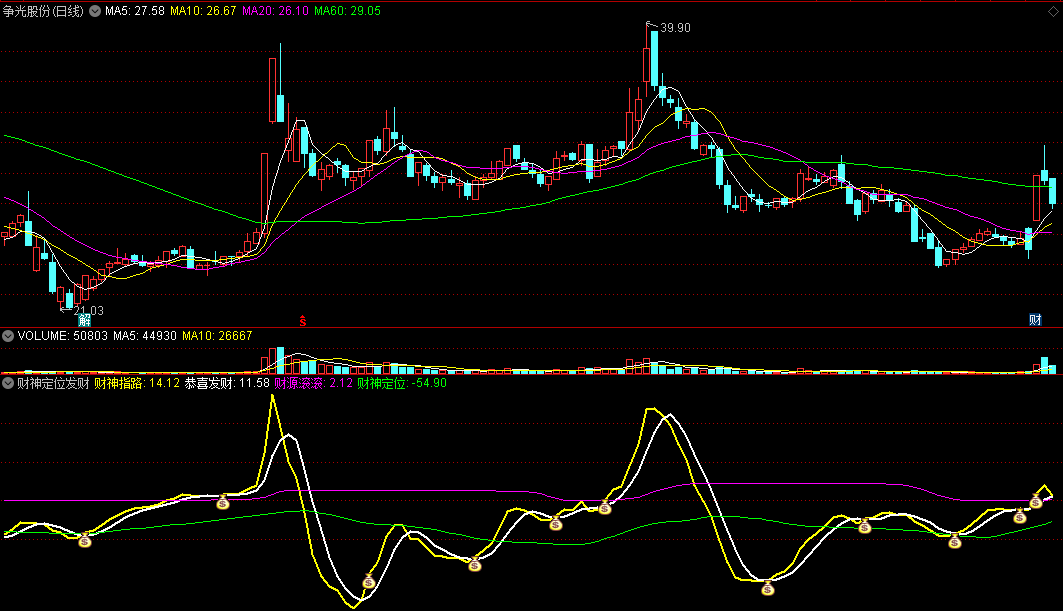The image size is (1063, 611).
Task: Select the 财神定位: -54.90 value
Action: click(x=402, y=383)
